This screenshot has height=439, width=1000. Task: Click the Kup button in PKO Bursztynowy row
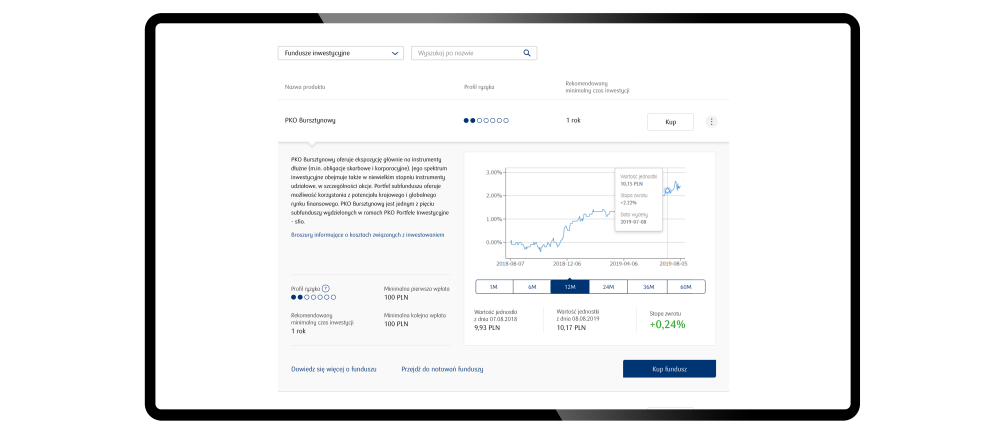coord(670,122)
